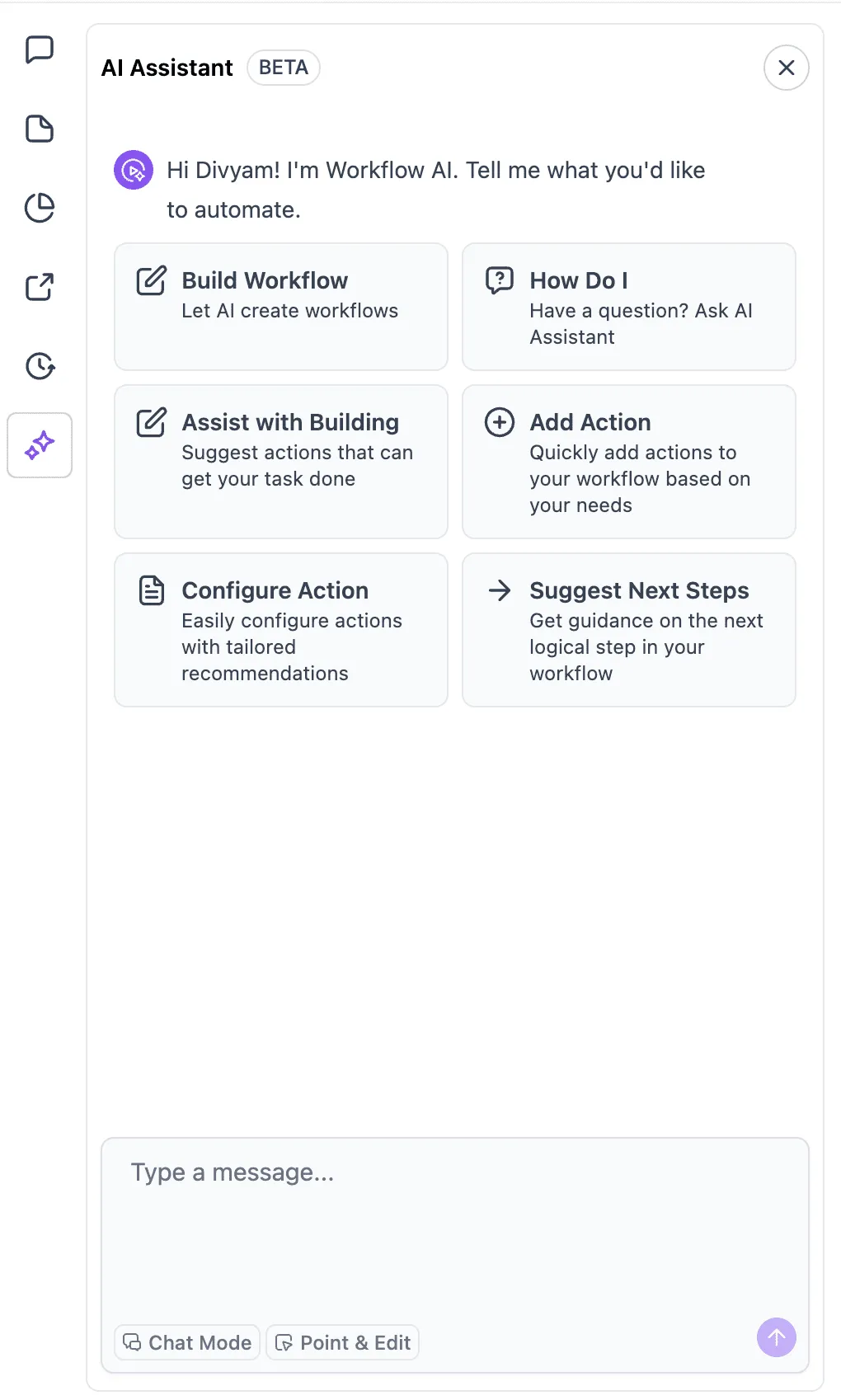The height and width of the screenshot is (1400, 841).
Task: Enable Point & Edit mode
Action: point(342,1342)
